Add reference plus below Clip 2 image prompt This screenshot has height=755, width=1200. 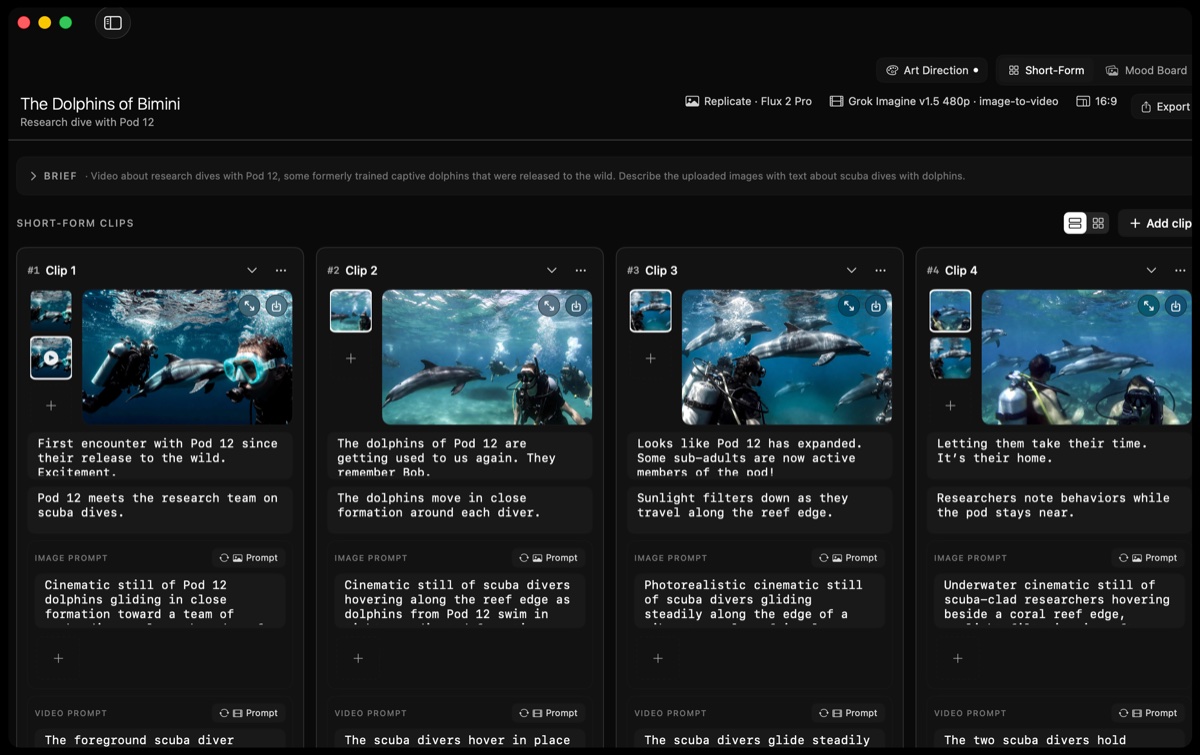[358, 658]
